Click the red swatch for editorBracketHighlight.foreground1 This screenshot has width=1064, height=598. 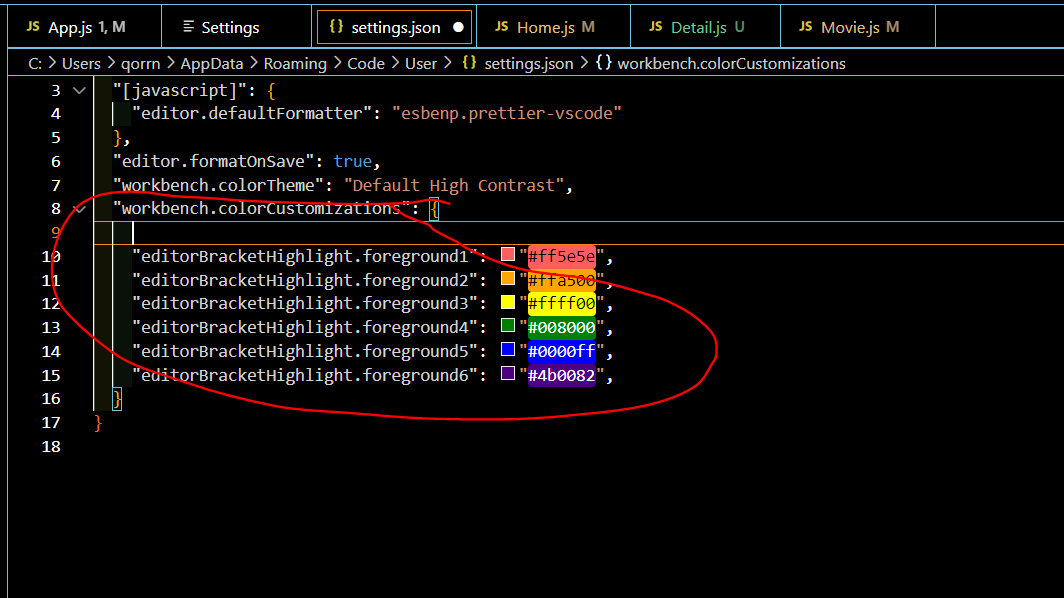508,256
